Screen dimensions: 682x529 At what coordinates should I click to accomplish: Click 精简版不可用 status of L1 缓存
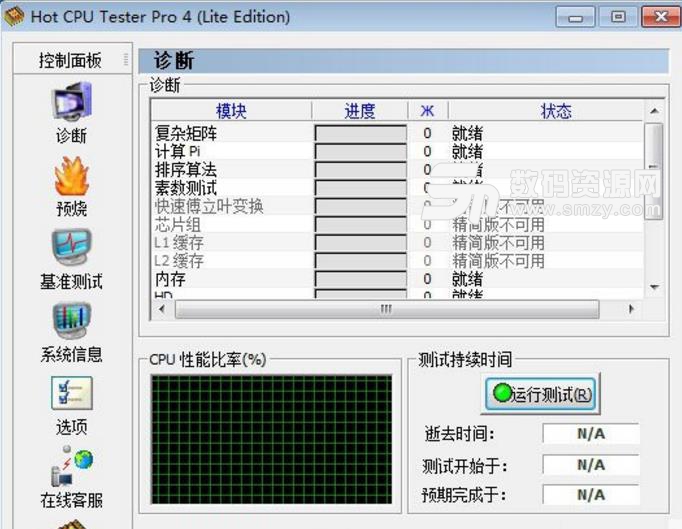(x=498, y=243)
